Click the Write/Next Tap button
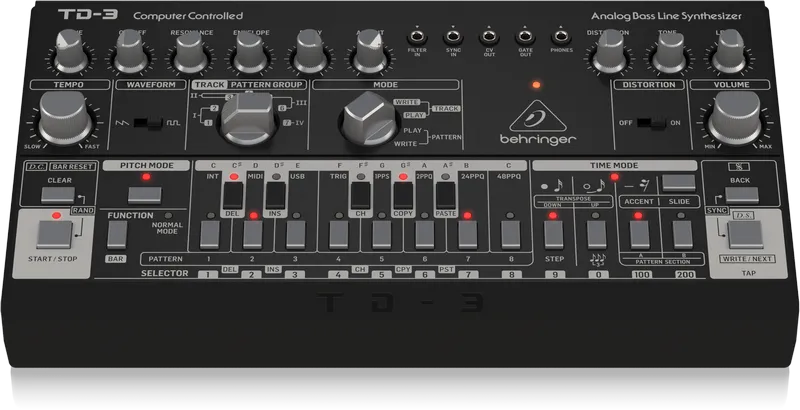The width and height of the screenshot is (800, 410). 745,235
